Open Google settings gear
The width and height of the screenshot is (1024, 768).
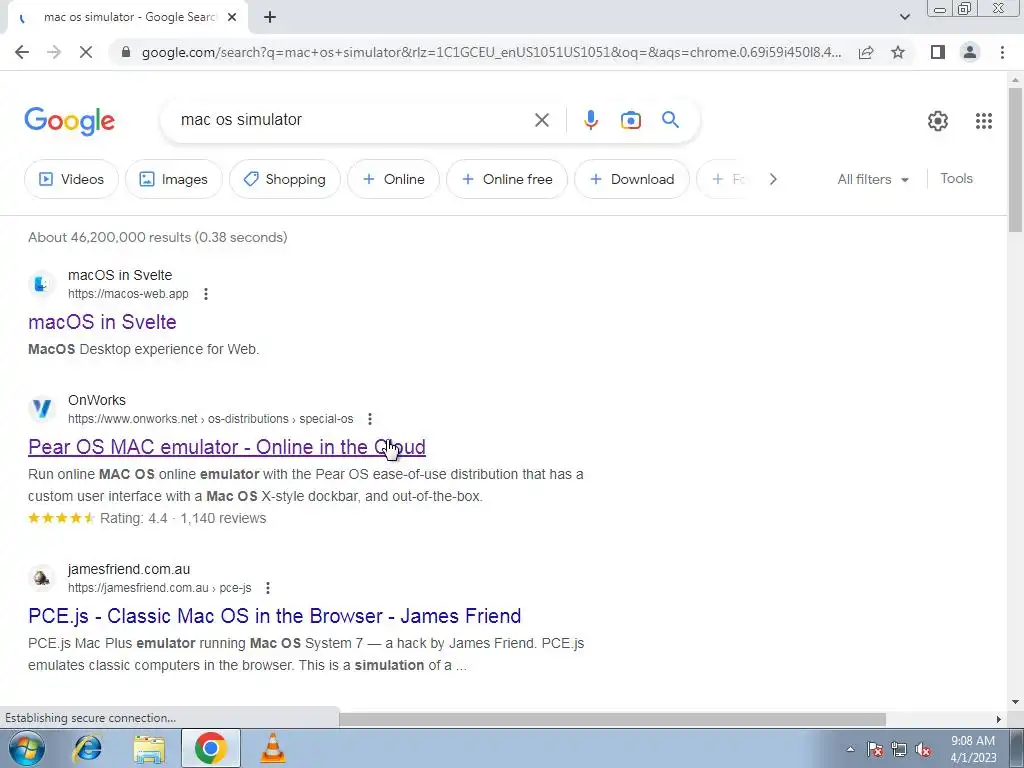click(x=938, y=121)
